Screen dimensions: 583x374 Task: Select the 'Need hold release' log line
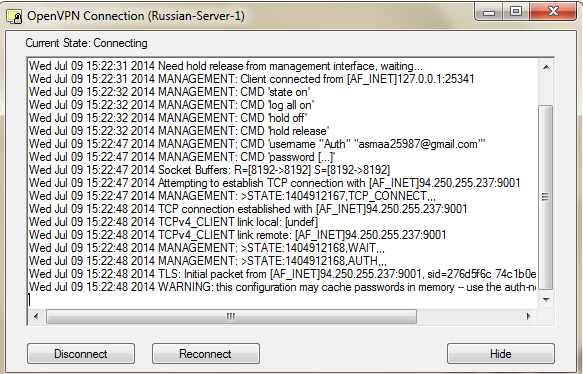[x=226, y=66]
